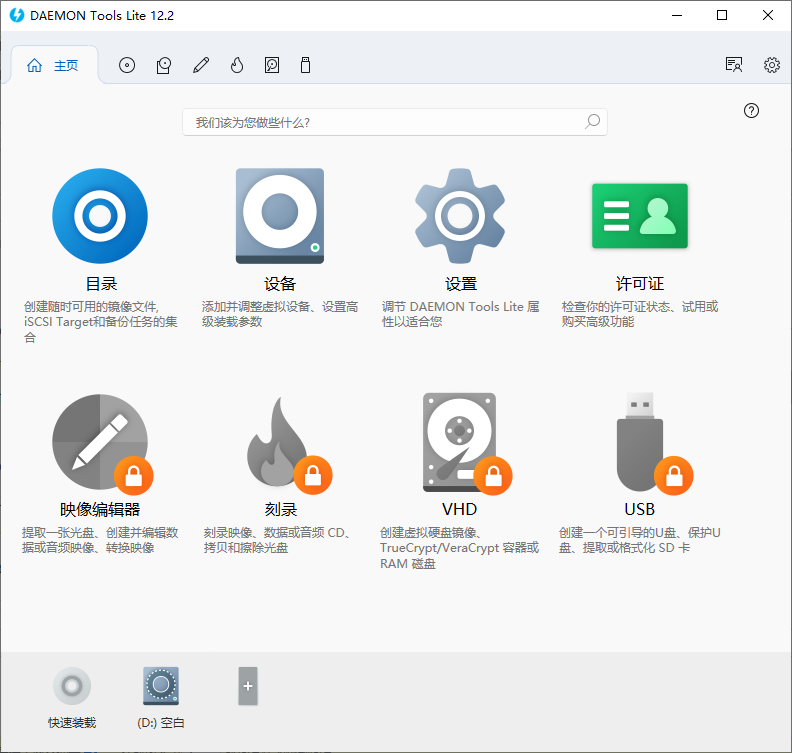Click the help question mark icon
792x753 pixels.
(x=751, y=111)
